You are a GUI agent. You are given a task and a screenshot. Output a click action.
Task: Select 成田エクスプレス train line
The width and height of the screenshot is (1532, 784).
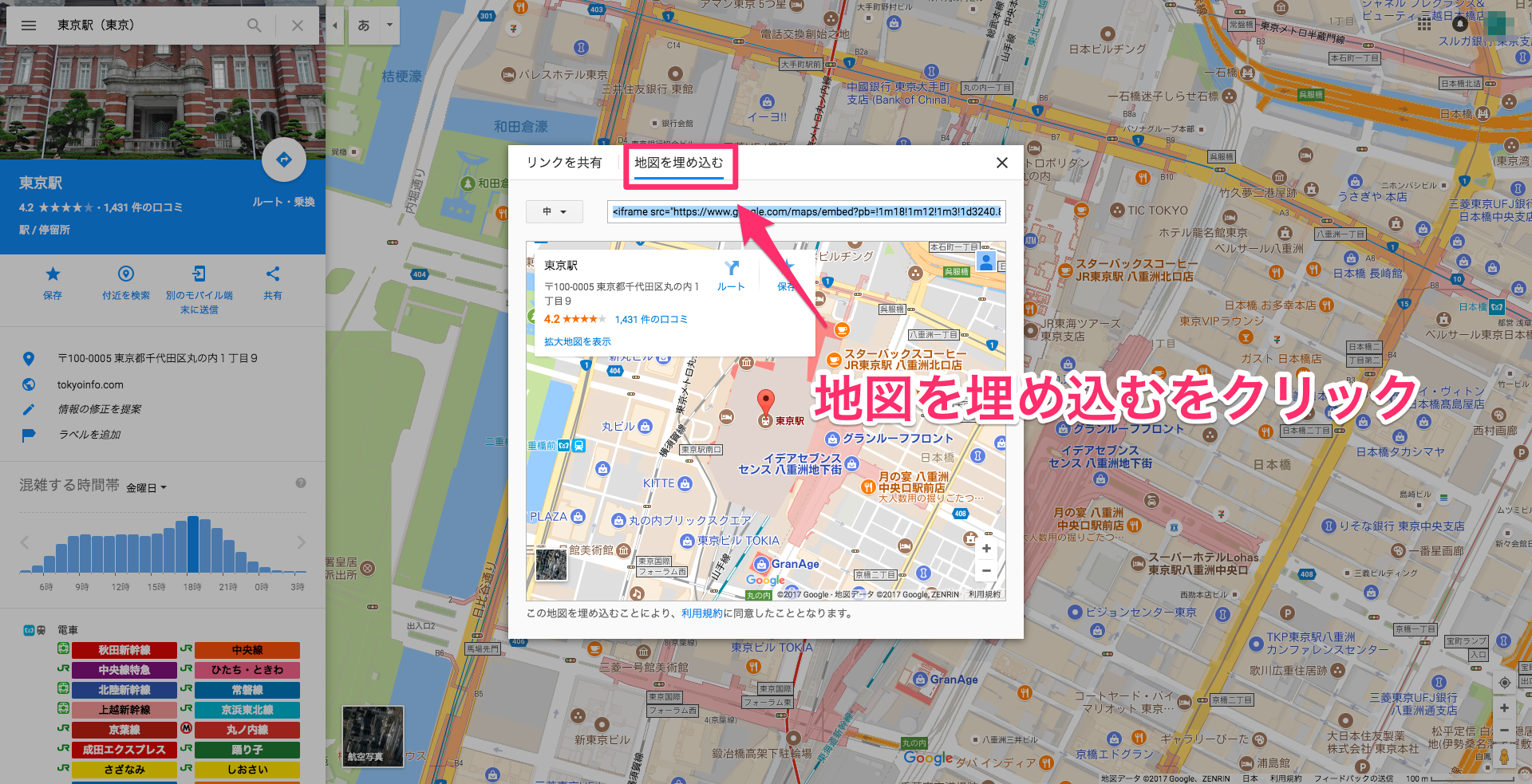pyautogui.click(x=124, y=750)
